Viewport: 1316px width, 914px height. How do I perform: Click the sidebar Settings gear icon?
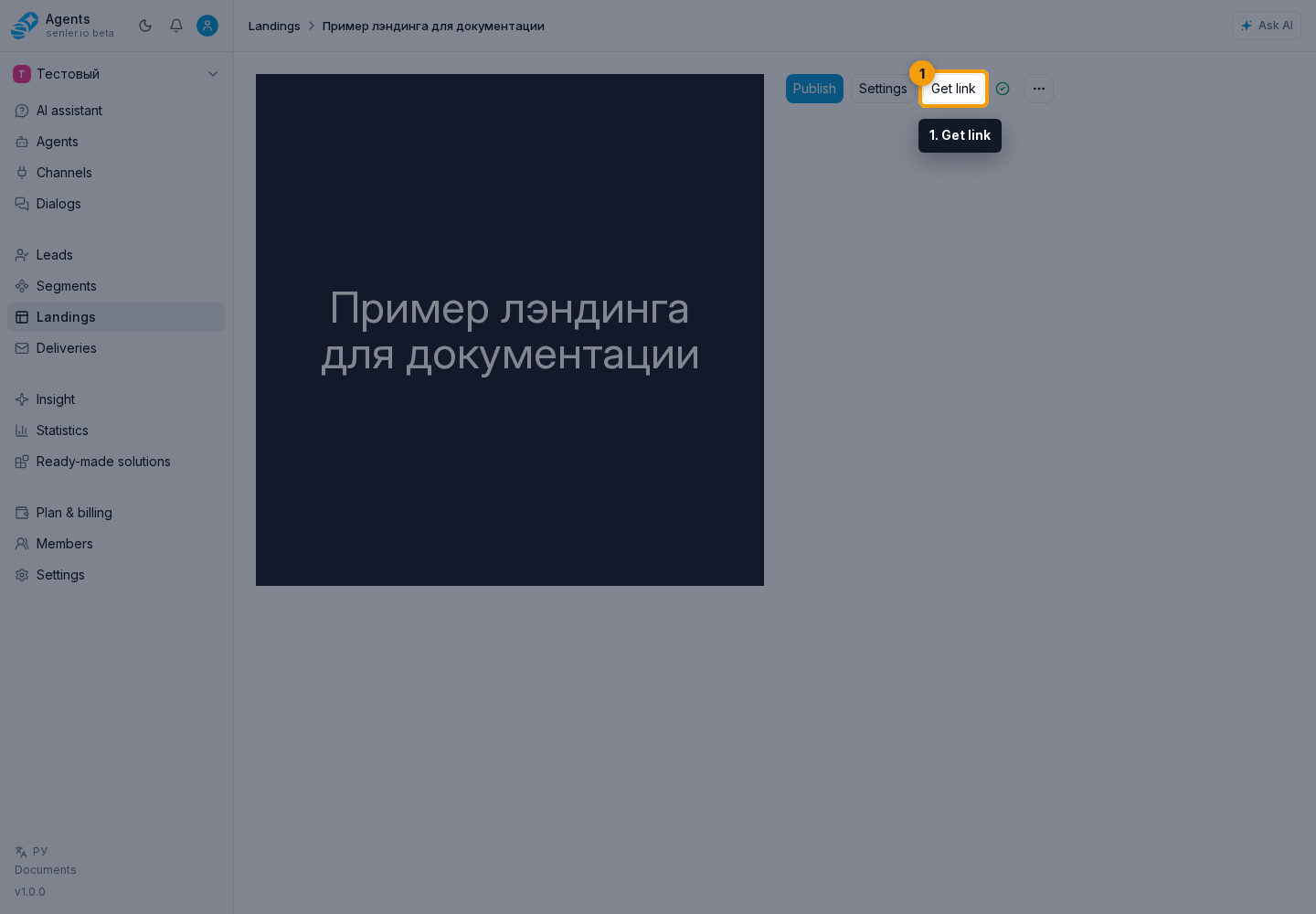click(22, 575)
